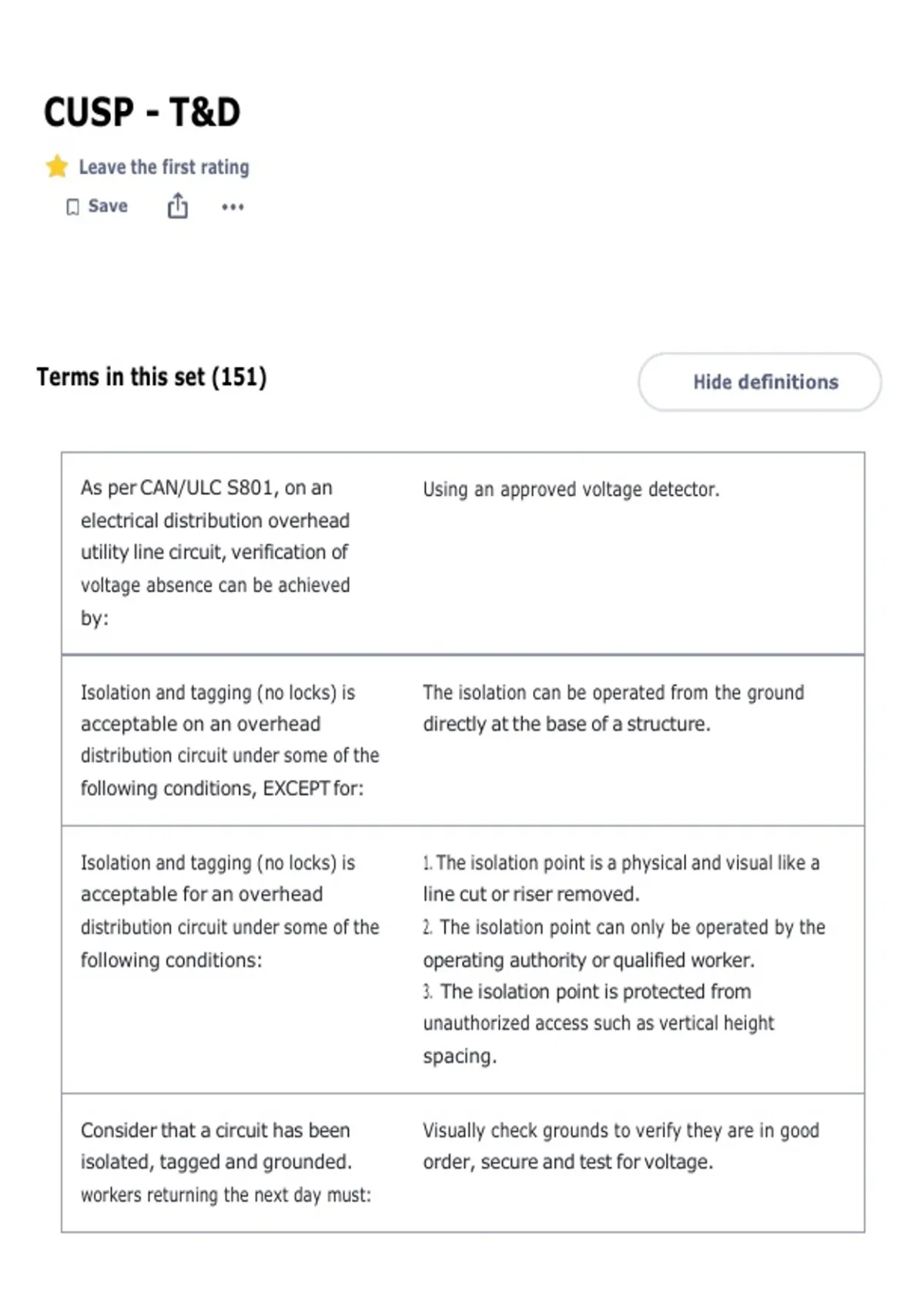Click the Save label
This screenshot has width=924, height=1309.
pyautogui.click(x=108, y=206)
